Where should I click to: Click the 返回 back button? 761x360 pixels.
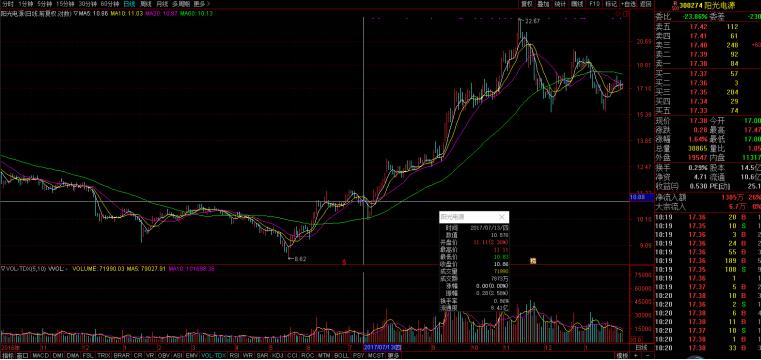tap(645, 3)
